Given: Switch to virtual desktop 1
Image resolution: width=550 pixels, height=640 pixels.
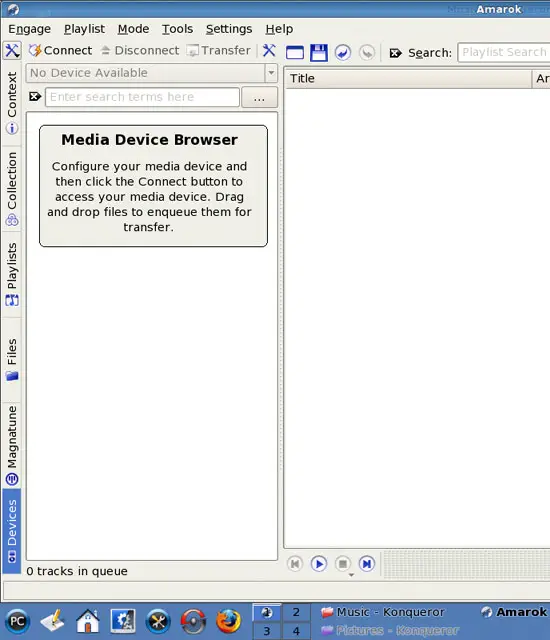Looking at the screenshot, I should click(267, 613).
